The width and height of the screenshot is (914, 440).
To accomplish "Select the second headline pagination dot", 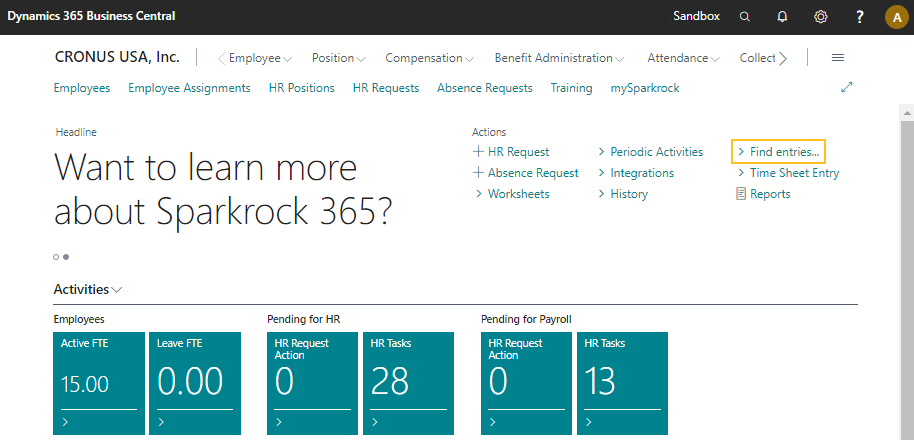I will [x=66, y=257].
